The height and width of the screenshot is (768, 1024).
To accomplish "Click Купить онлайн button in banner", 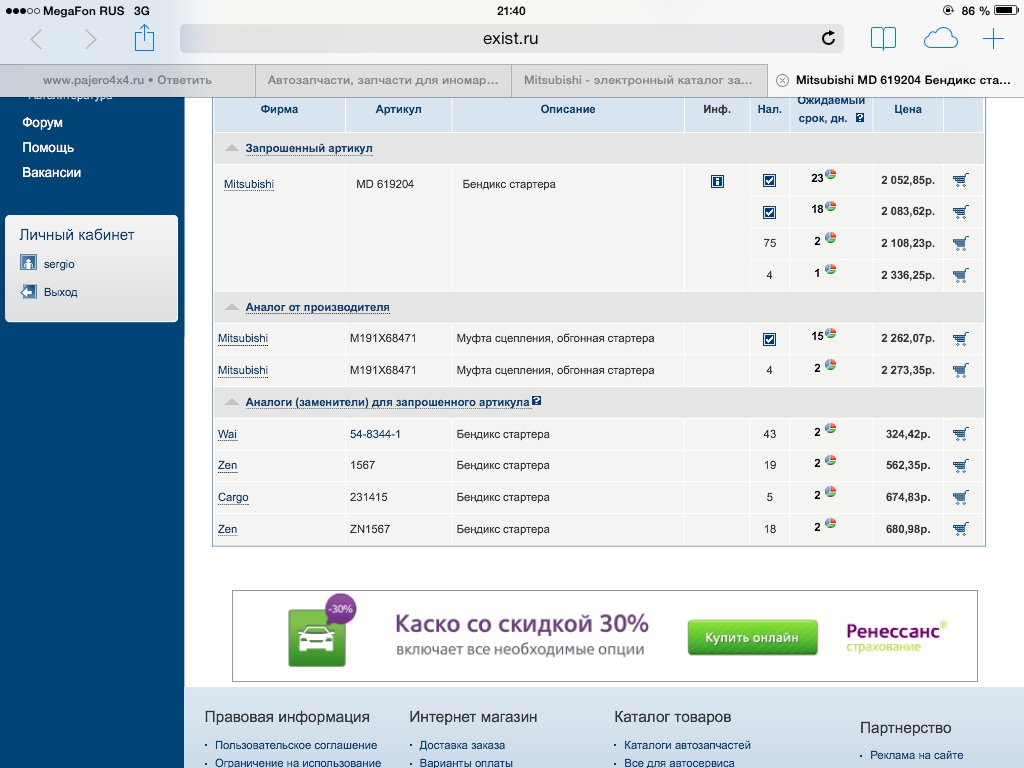I will point(752,637).
